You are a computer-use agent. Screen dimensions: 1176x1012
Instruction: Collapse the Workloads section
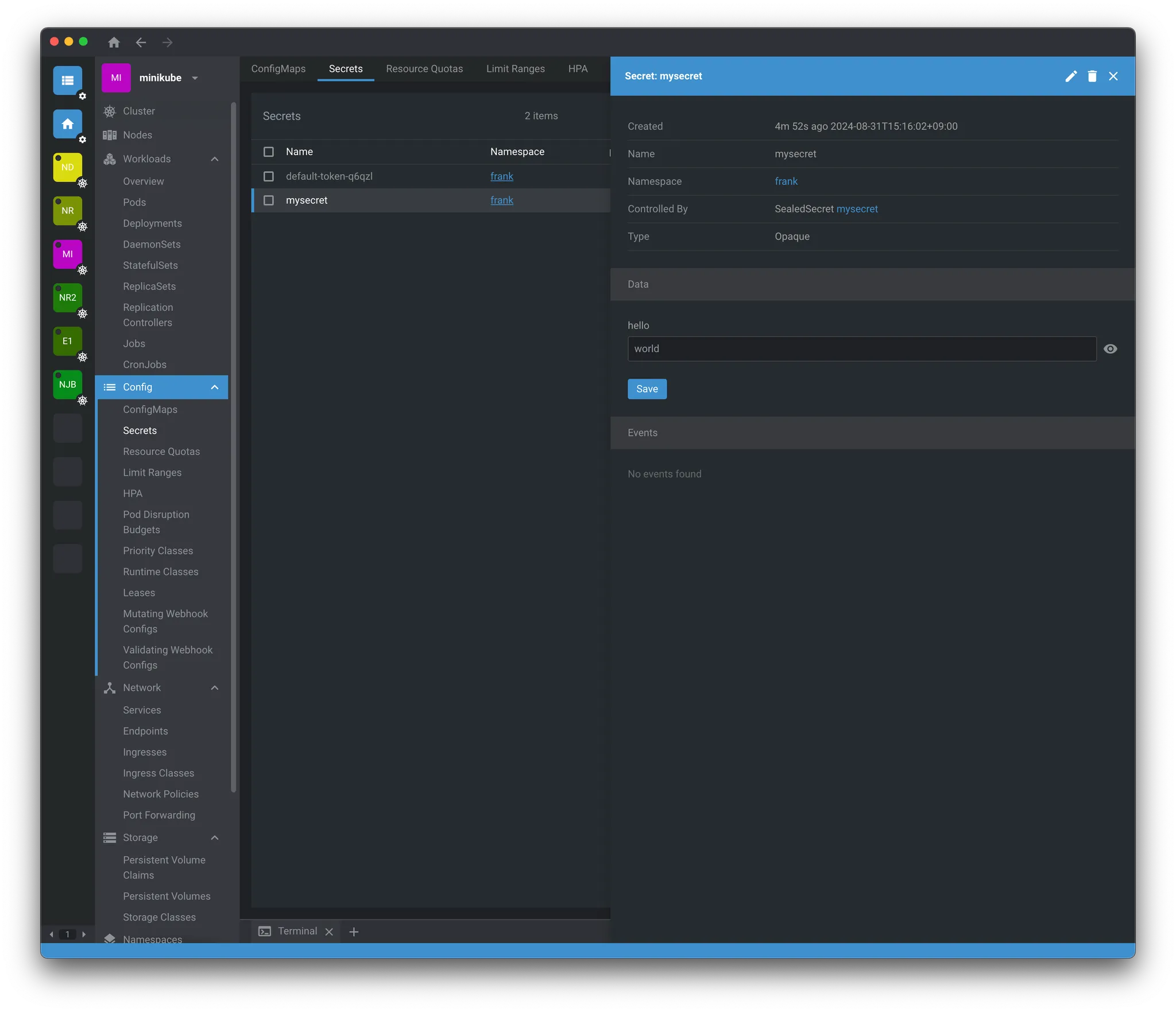(x=215, y=159)
